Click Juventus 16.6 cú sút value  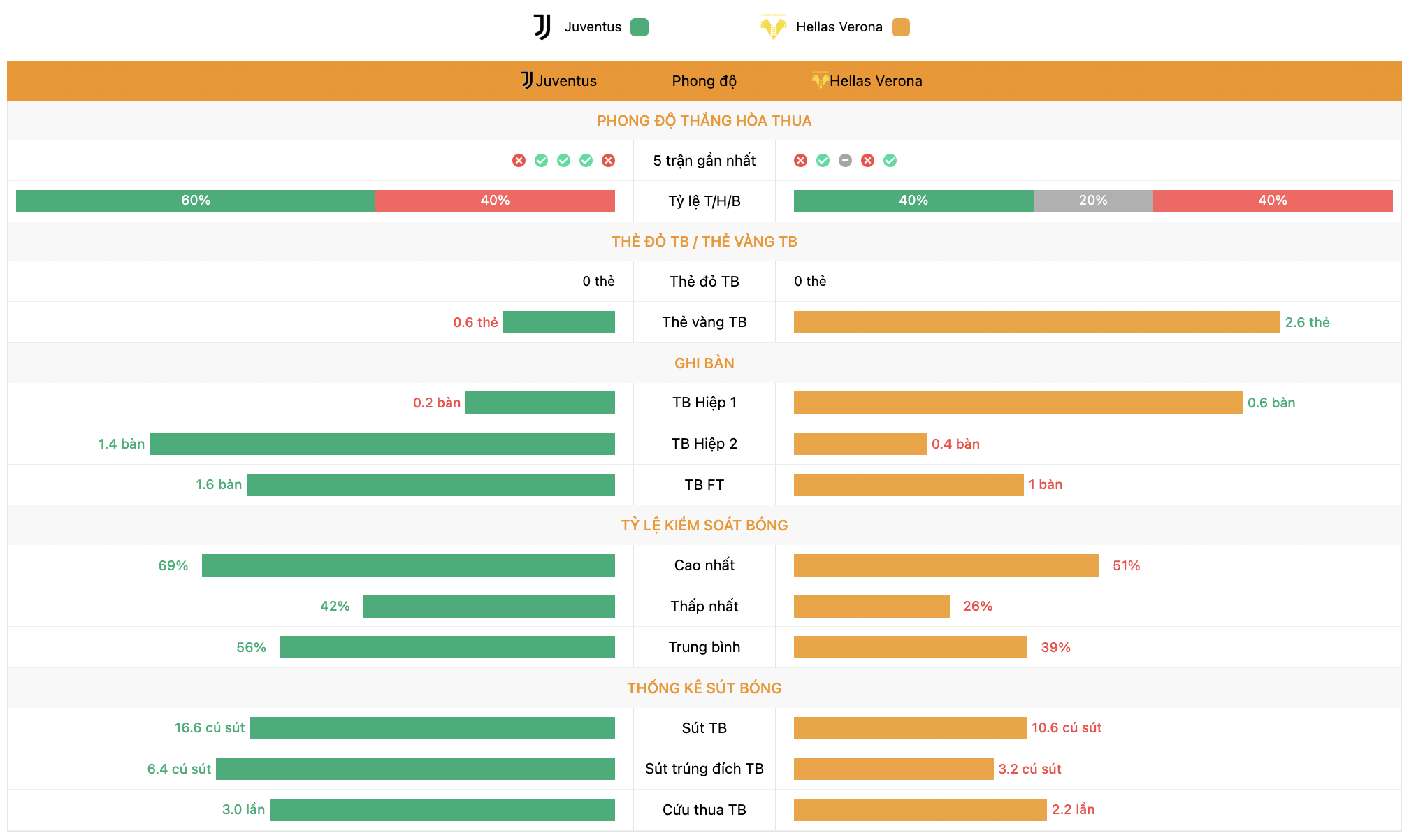point(210,728)
